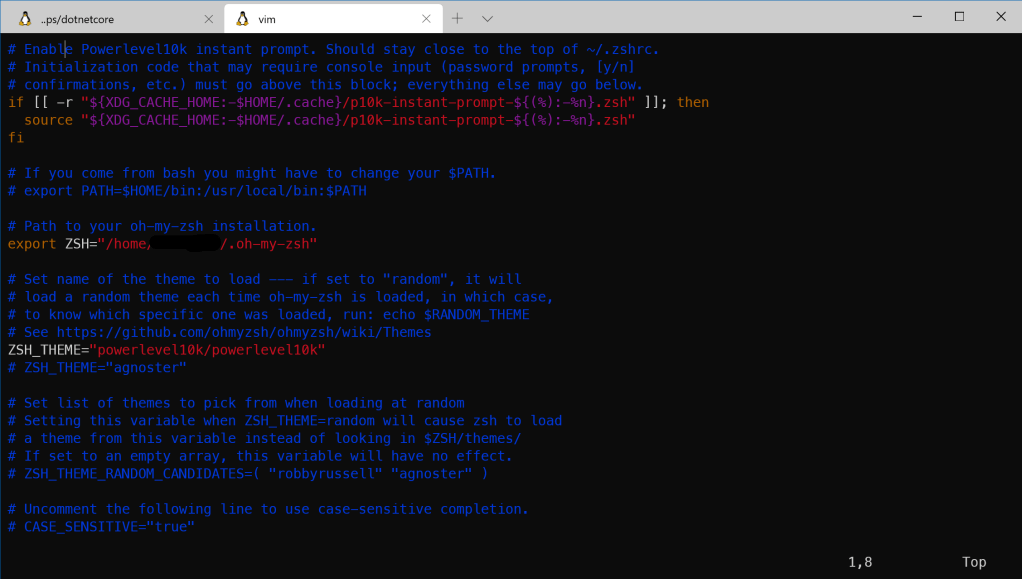Click the Linux penguin icon on the vim tab
The width and height of the screenshot is (1022, 579).
pos(242,18)
